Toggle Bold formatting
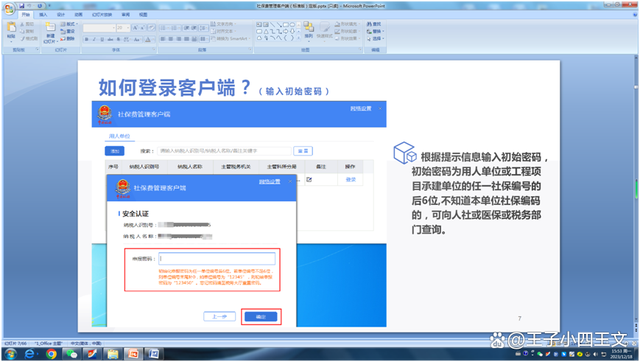The image size is (640, 362). [87, 40]
